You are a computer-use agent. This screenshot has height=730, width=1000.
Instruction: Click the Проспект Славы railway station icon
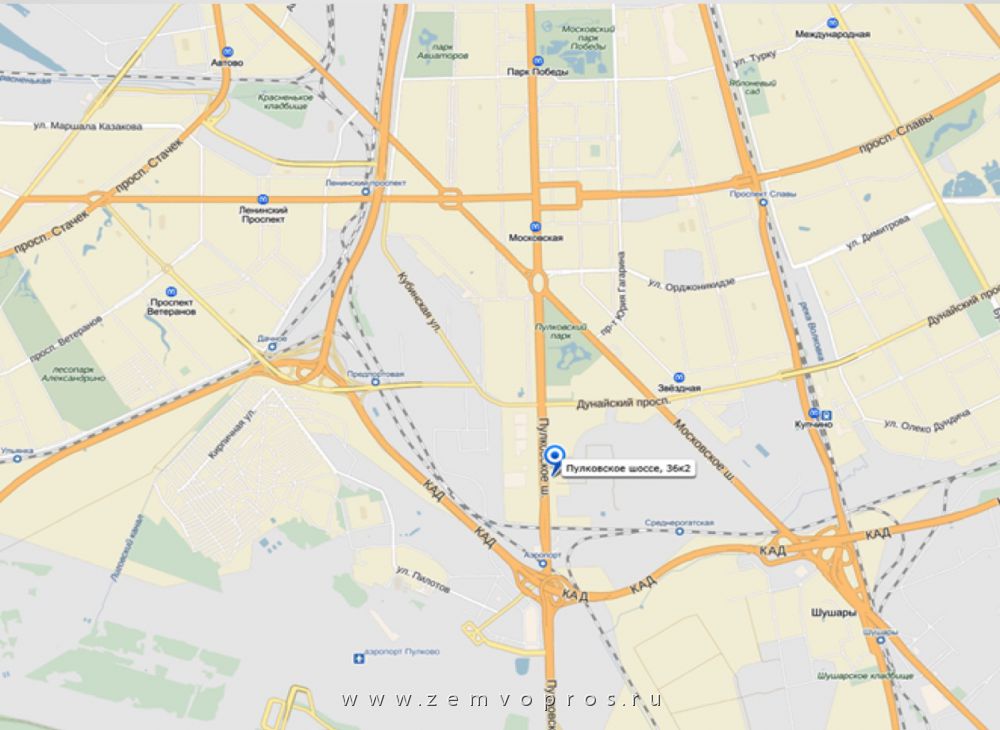coord(763,202)
